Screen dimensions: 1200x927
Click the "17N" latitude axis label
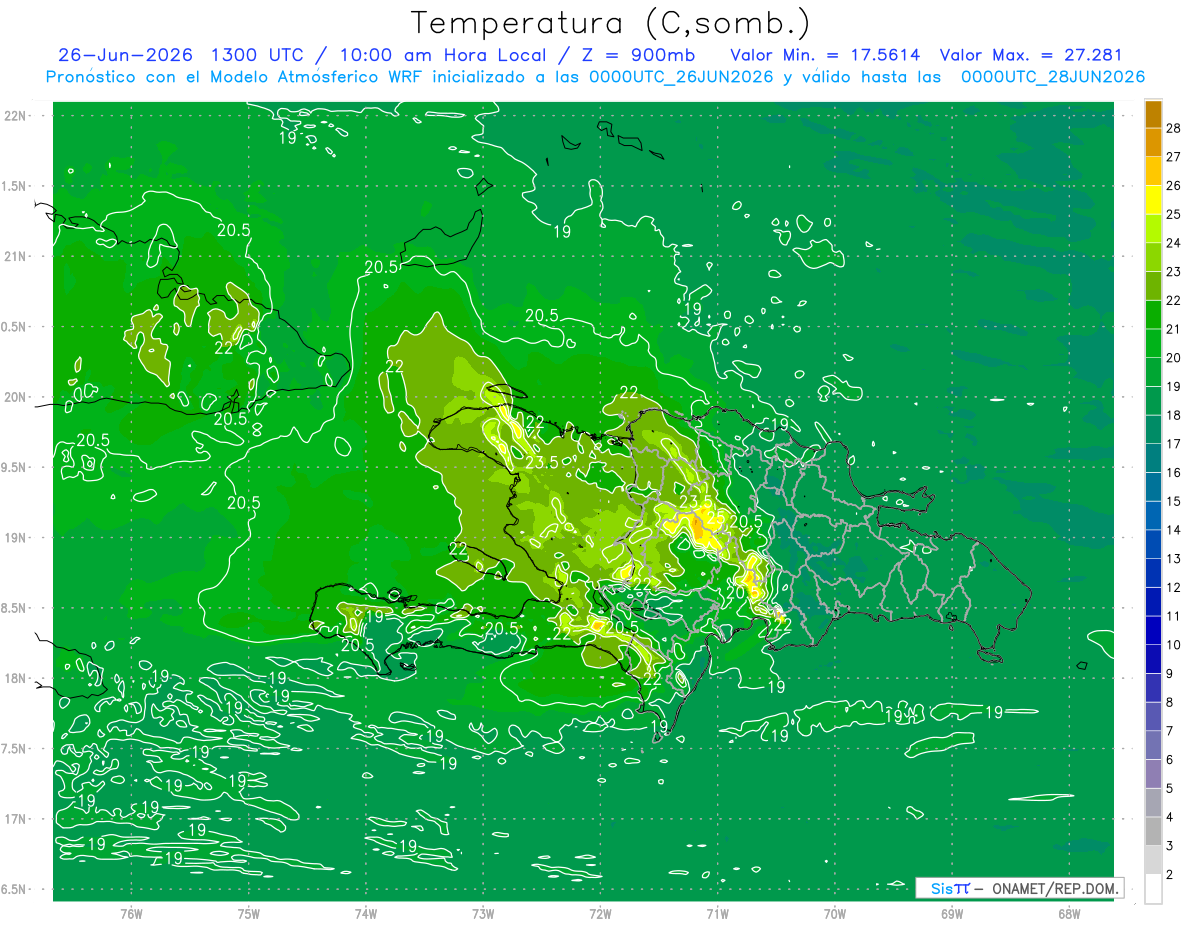click(x=15, y=819)
